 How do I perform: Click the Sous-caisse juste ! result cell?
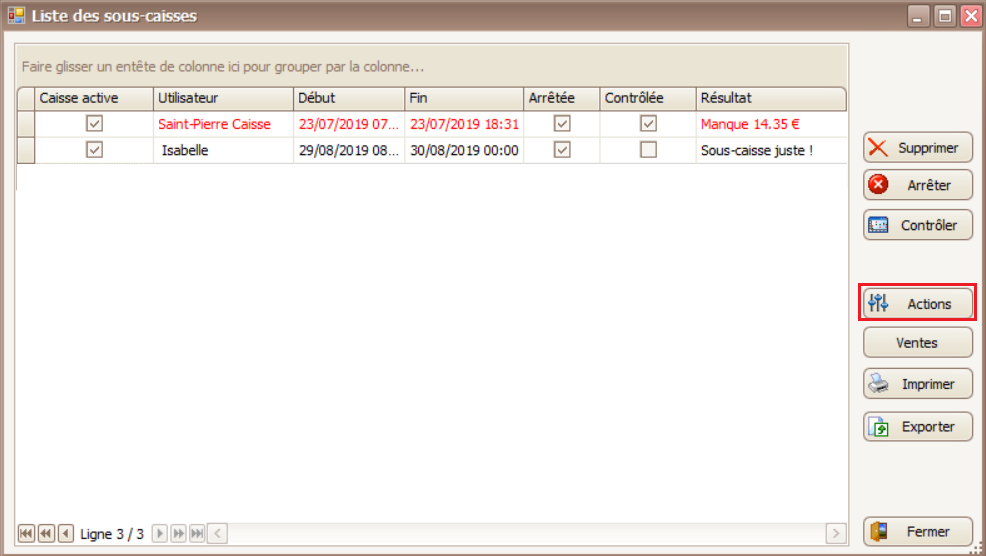pyautogui.click(x=772, y=150)
